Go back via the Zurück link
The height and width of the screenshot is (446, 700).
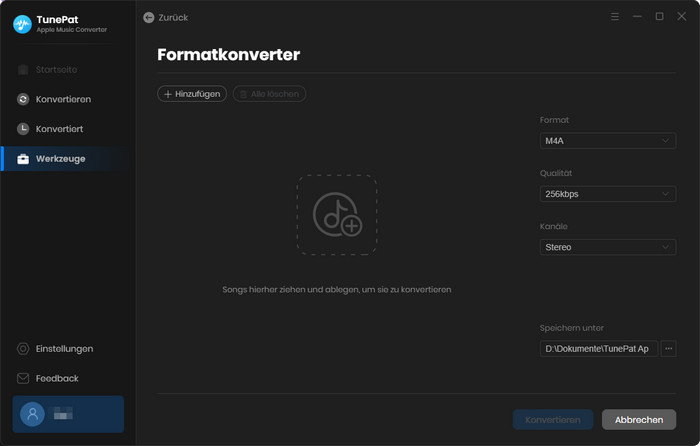point(173,17)
